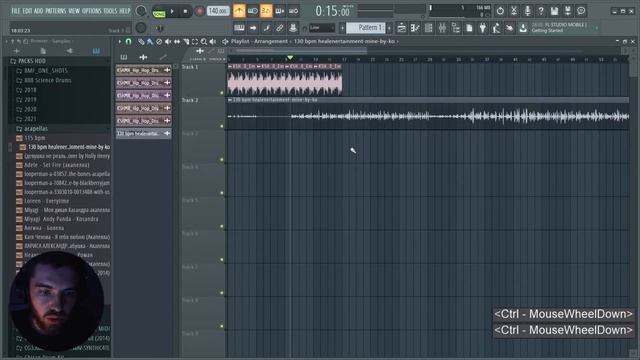
Task: Click the main volume knob
Action: click(141, 11)
